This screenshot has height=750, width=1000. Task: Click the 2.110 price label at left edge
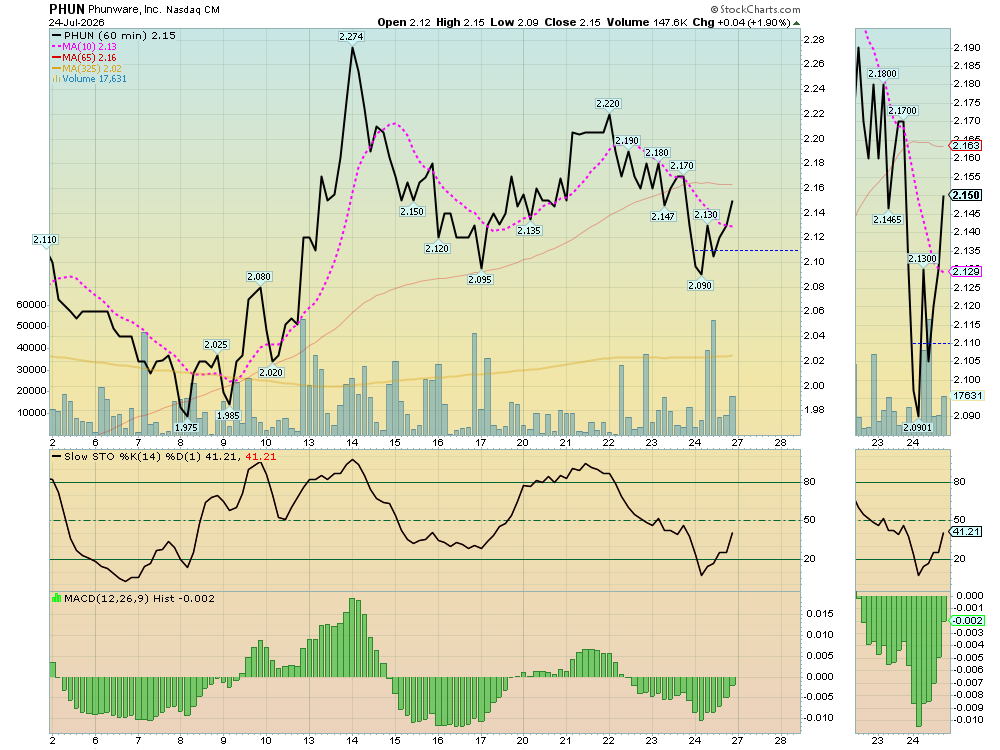45,239
